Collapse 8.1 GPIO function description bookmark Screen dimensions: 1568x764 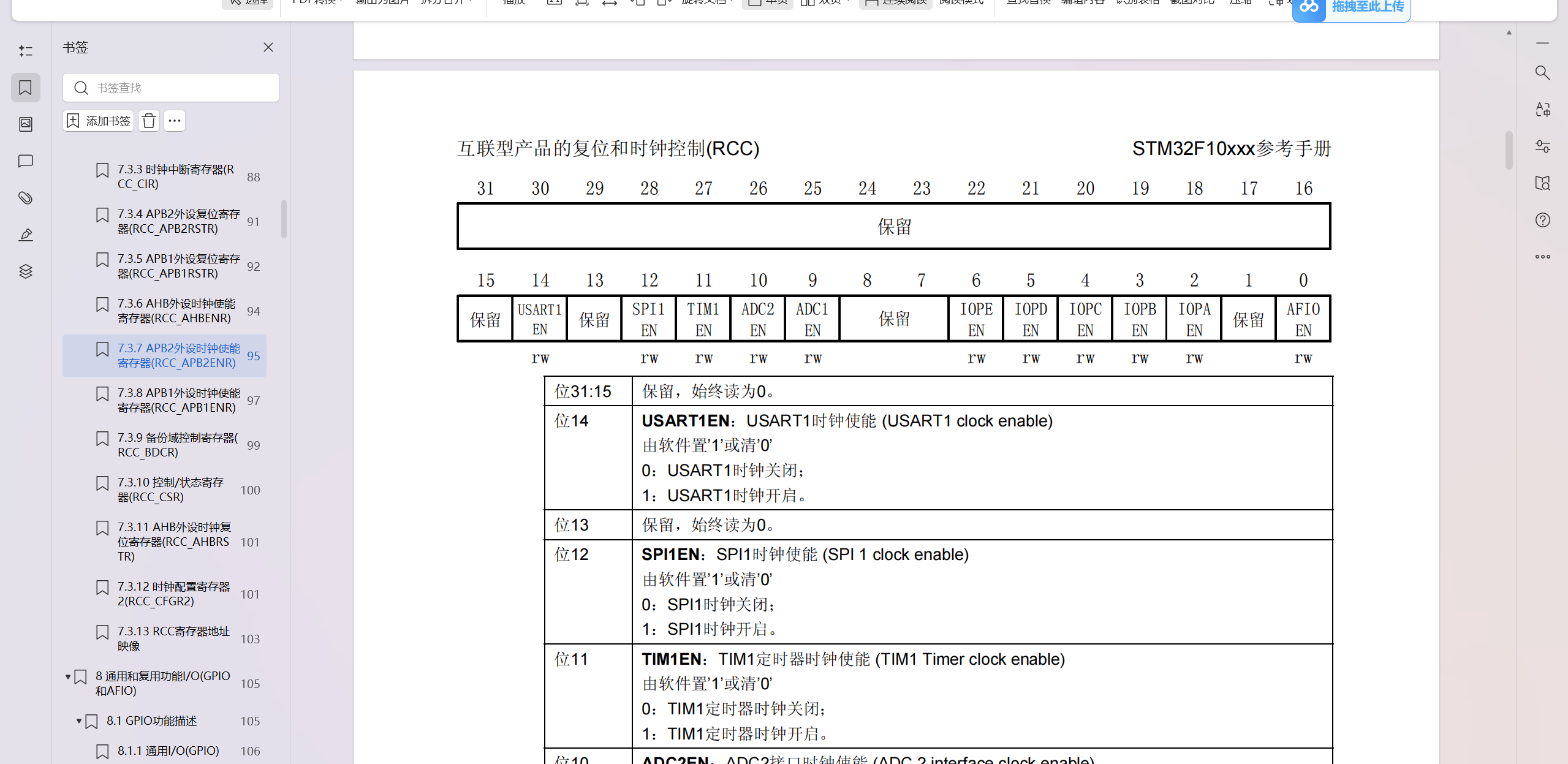click(x=79, y=721)
